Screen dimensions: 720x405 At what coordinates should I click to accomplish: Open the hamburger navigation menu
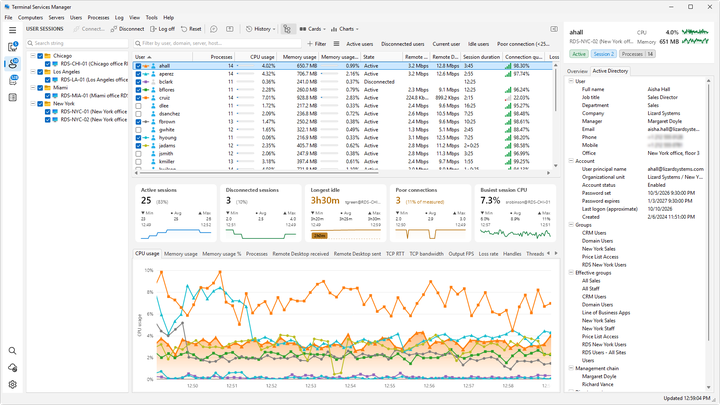coord(12,30)
